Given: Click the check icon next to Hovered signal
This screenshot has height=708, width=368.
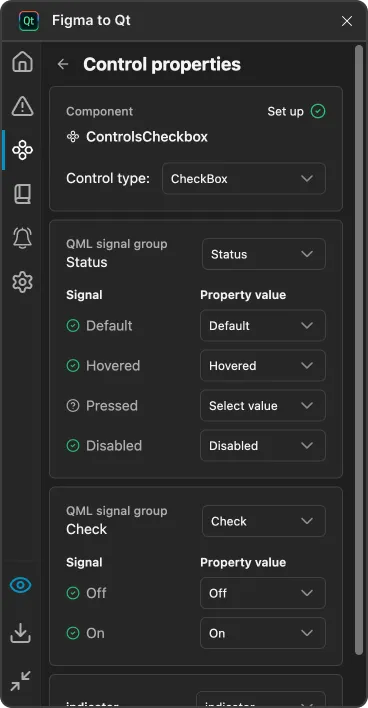Looking at the screenshot, I should [73, 365].
